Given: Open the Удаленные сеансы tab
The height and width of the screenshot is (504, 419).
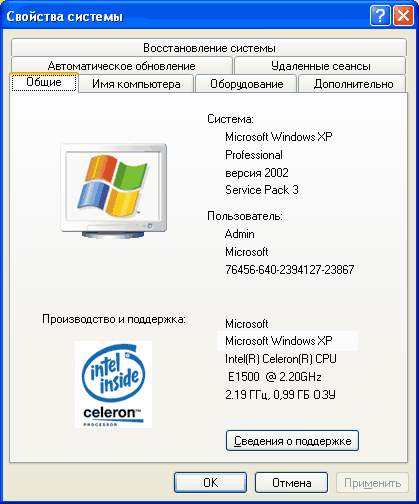Looking at the screenshot, I should point(320,66).
